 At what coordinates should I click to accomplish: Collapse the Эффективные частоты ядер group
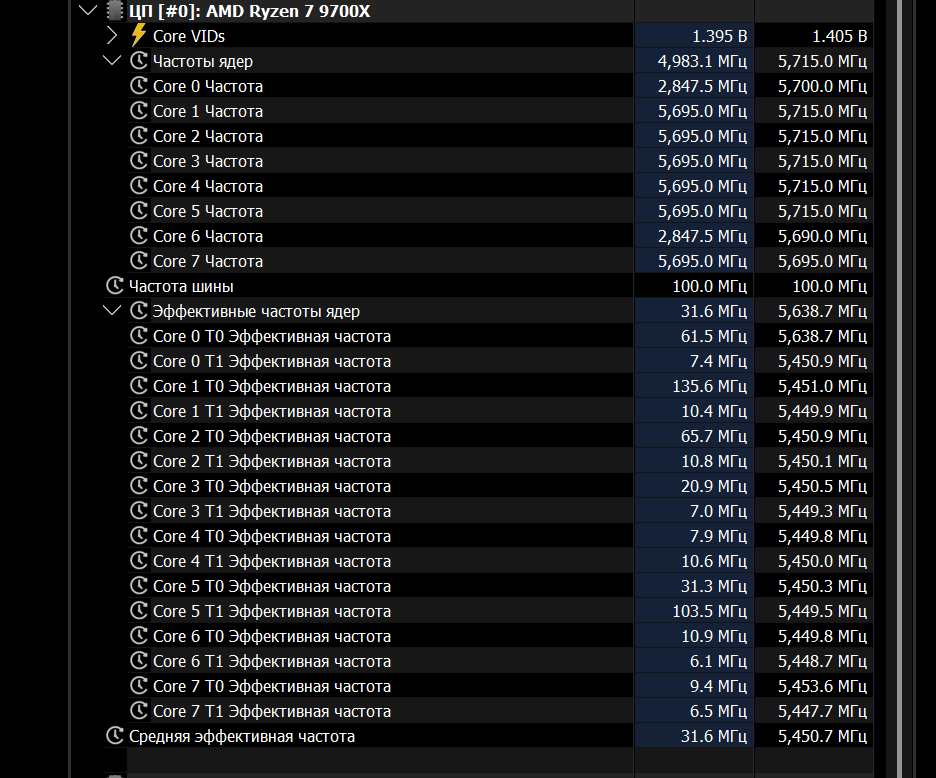(x=112, y=310)
